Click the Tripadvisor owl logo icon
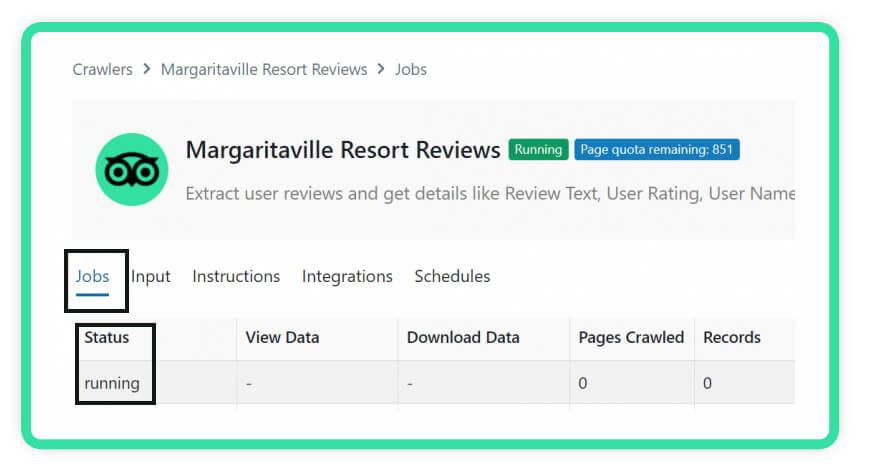Image resolution: width=870 pixels, height=473 pixels. [x=131, y=169]
